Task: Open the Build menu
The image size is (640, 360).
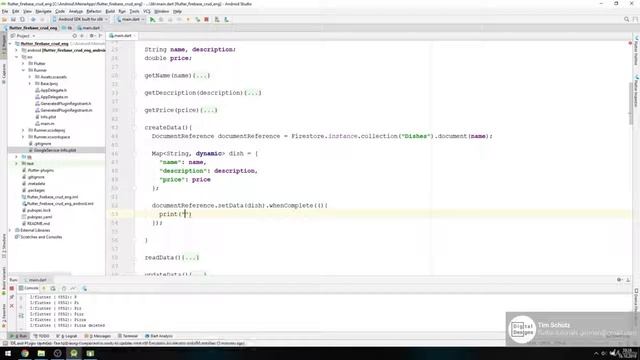Action: pos(110,11)
